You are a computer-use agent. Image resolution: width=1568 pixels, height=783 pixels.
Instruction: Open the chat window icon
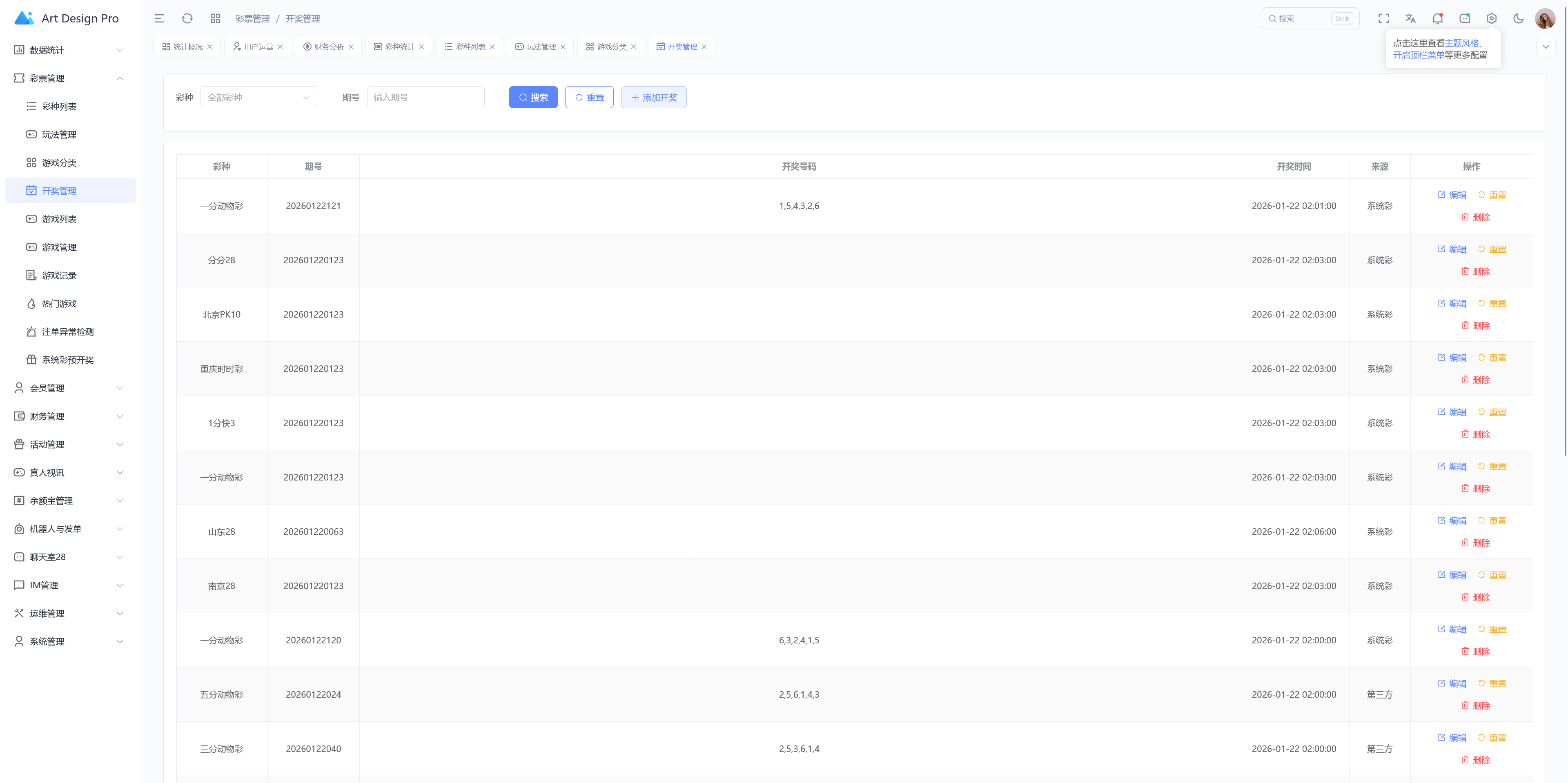(1465, 18)
